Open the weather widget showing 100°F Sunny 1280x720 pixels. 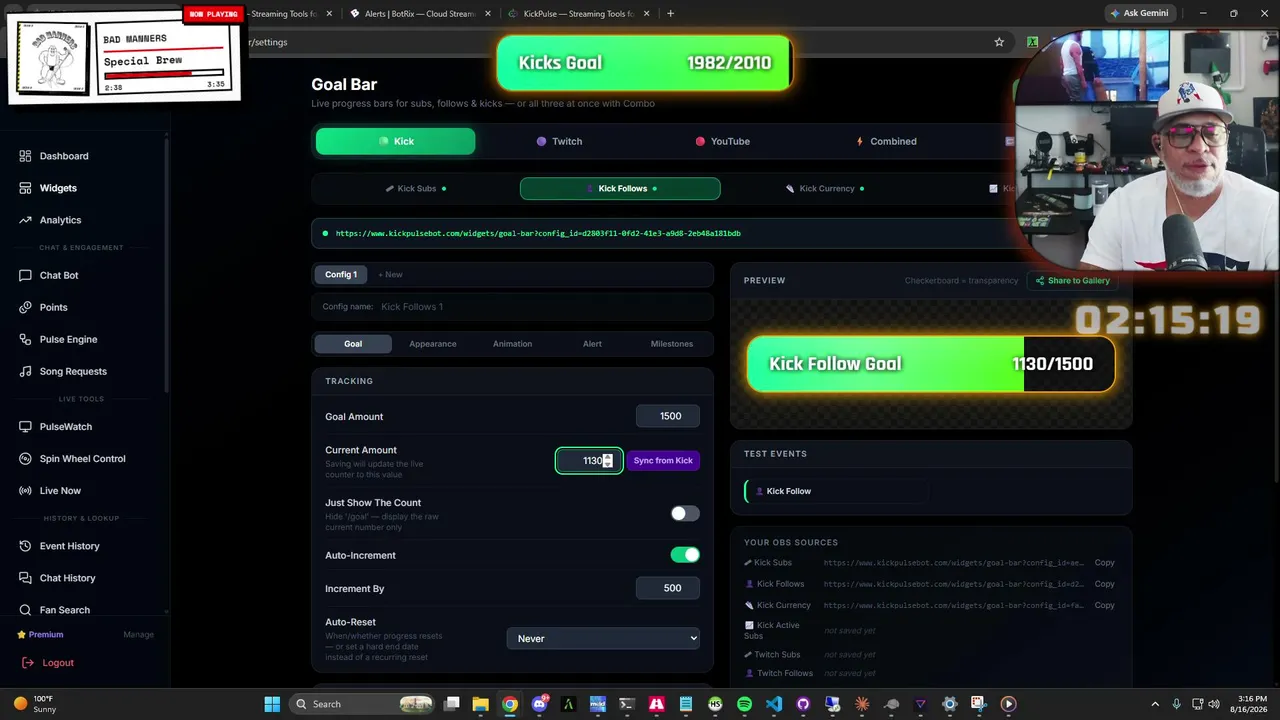click(34, 704)
